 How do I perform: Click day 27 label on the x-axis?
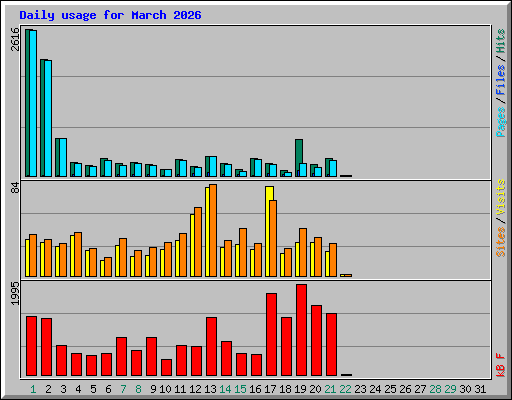tap(420, 389)
